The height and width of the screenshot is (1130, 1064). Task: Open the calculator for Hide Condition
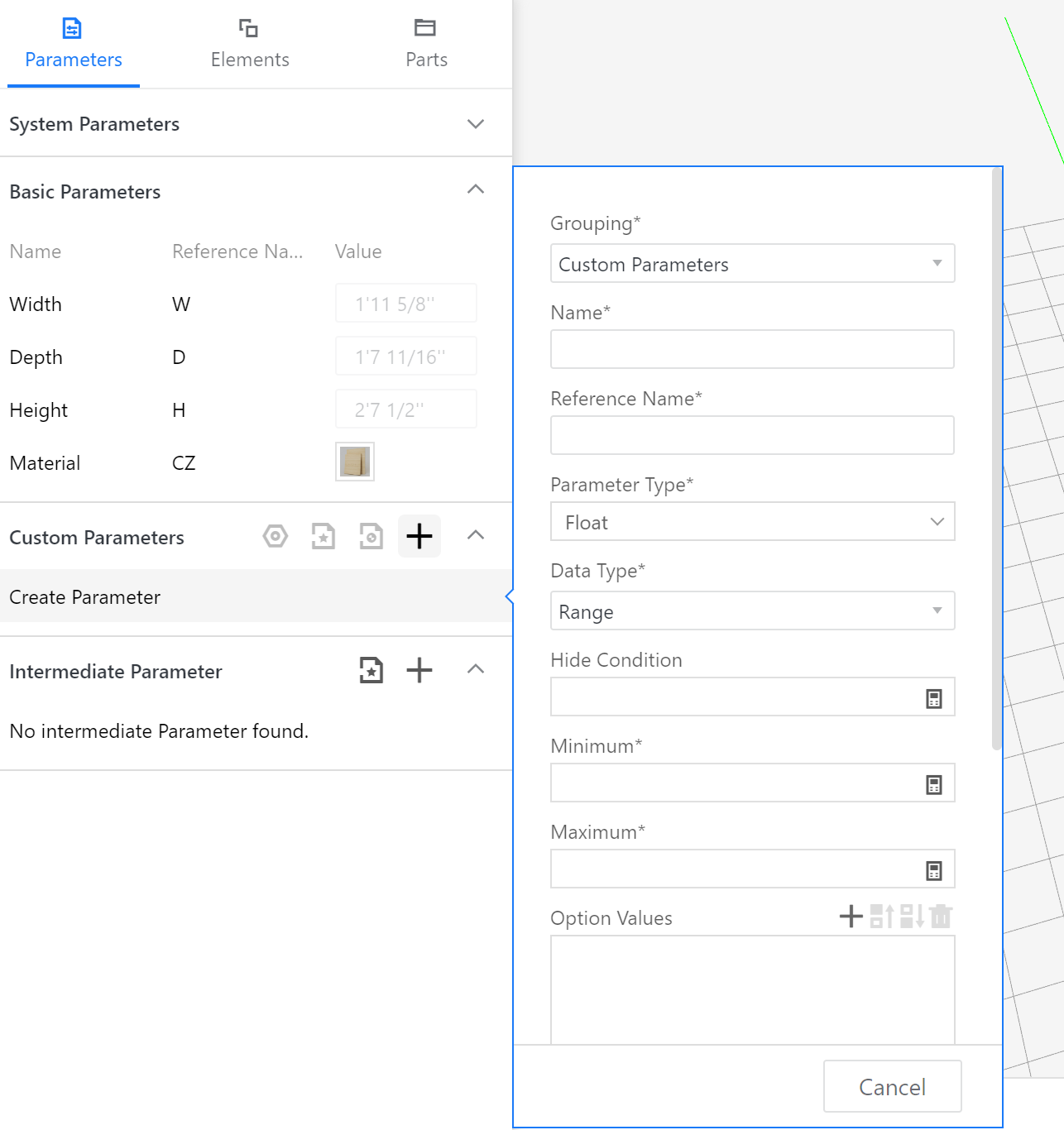pyautogui.click(x=934, y=699)
